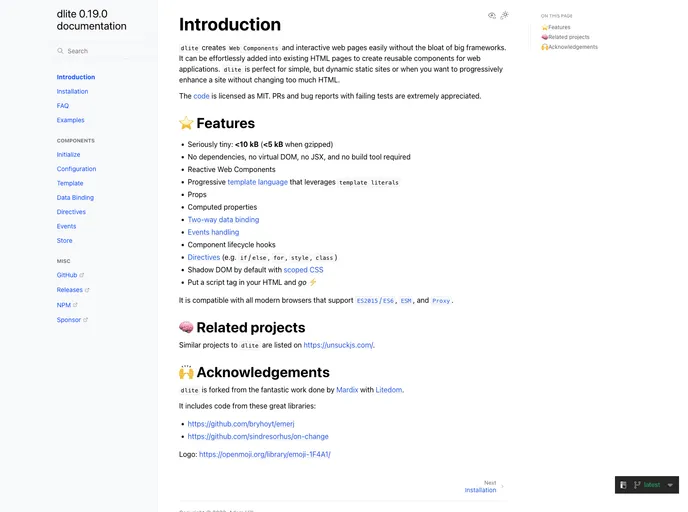Click the 'COMPONENTS' sidebar section caption
688x512 pixels.
75,141
